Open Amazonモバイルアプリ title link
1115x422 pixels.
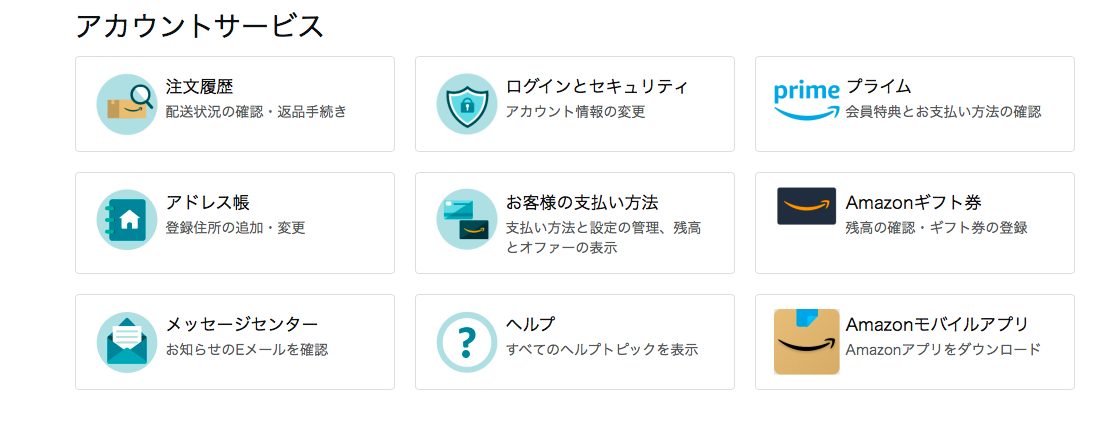937,325
